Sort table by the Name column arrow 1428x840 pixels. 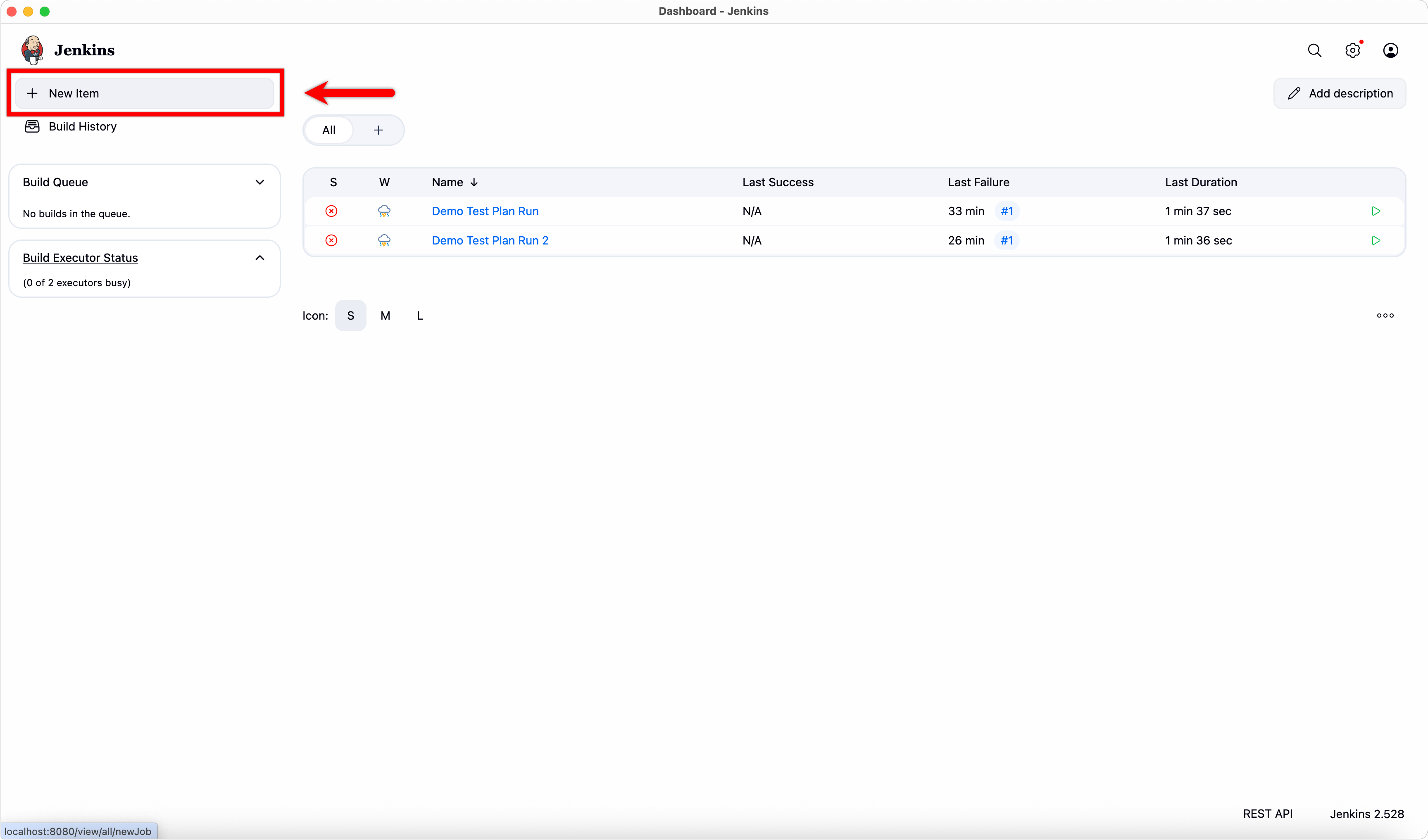coord(474,182)
